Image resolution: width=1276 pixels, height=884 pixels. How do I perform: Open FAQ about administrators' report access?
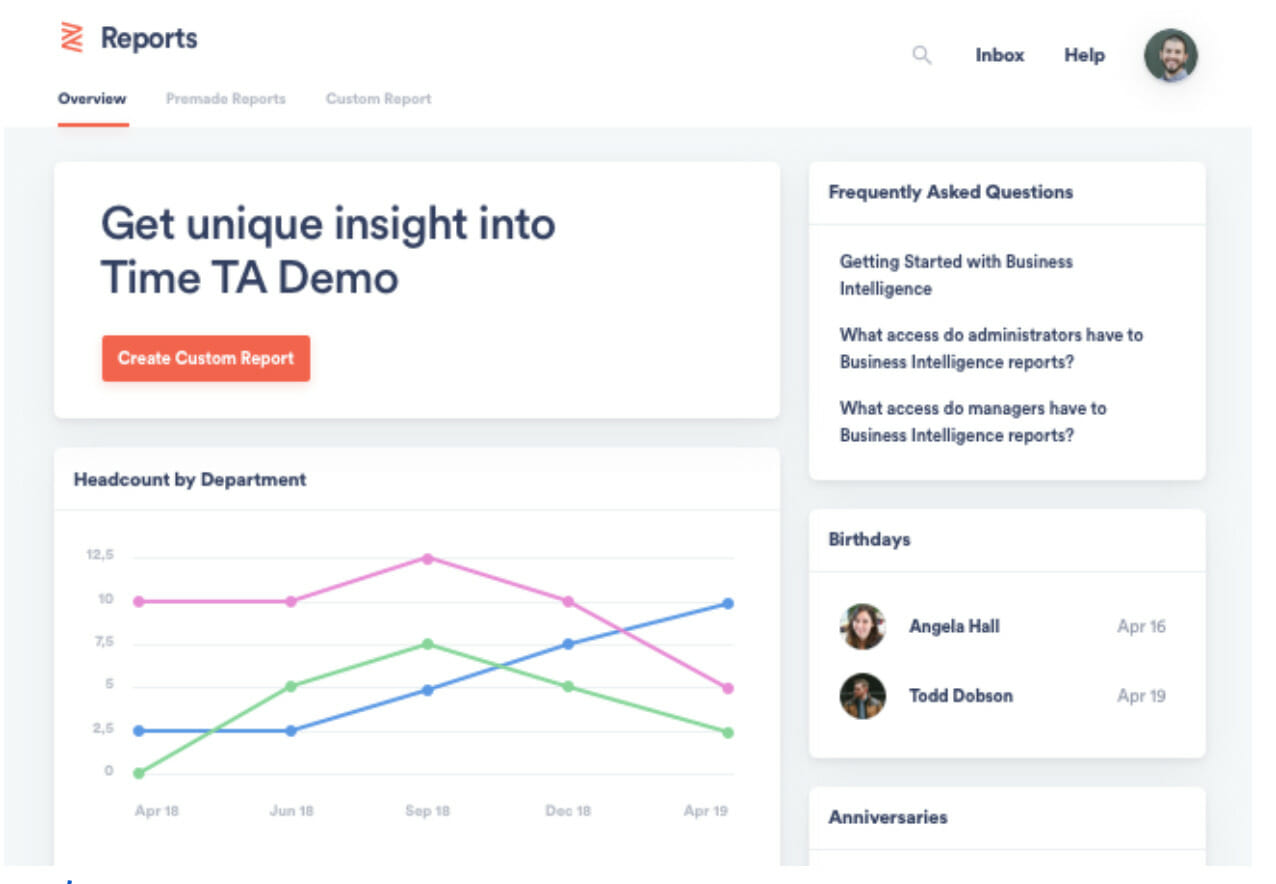[990, 348]
